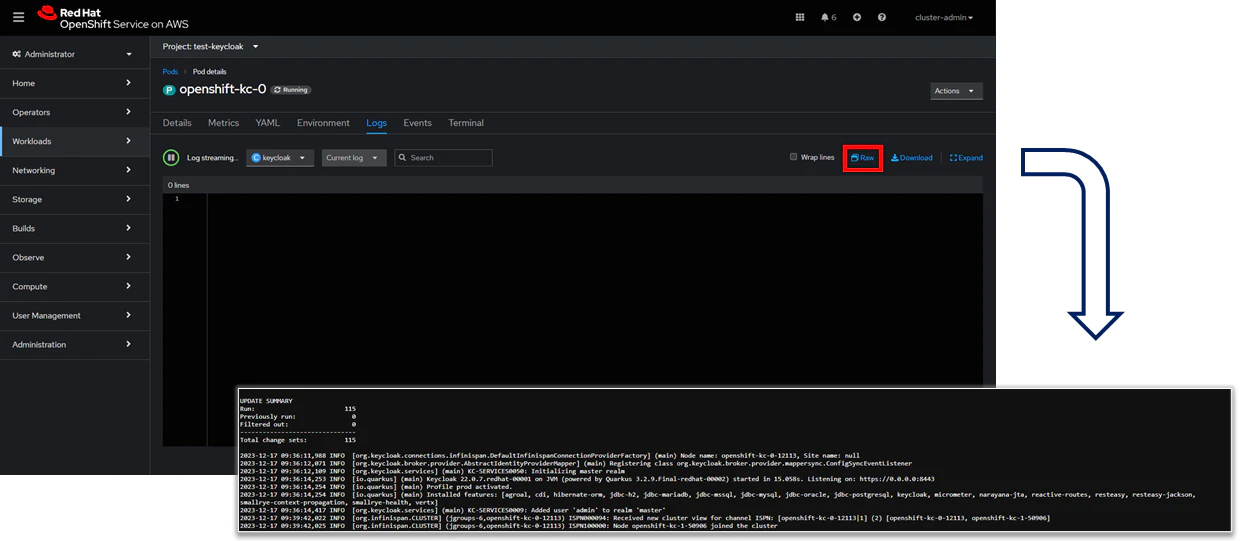This screenshot has height=541, width=1240.
Task: Open the Current log dropdown
Action: click(354, 158)
